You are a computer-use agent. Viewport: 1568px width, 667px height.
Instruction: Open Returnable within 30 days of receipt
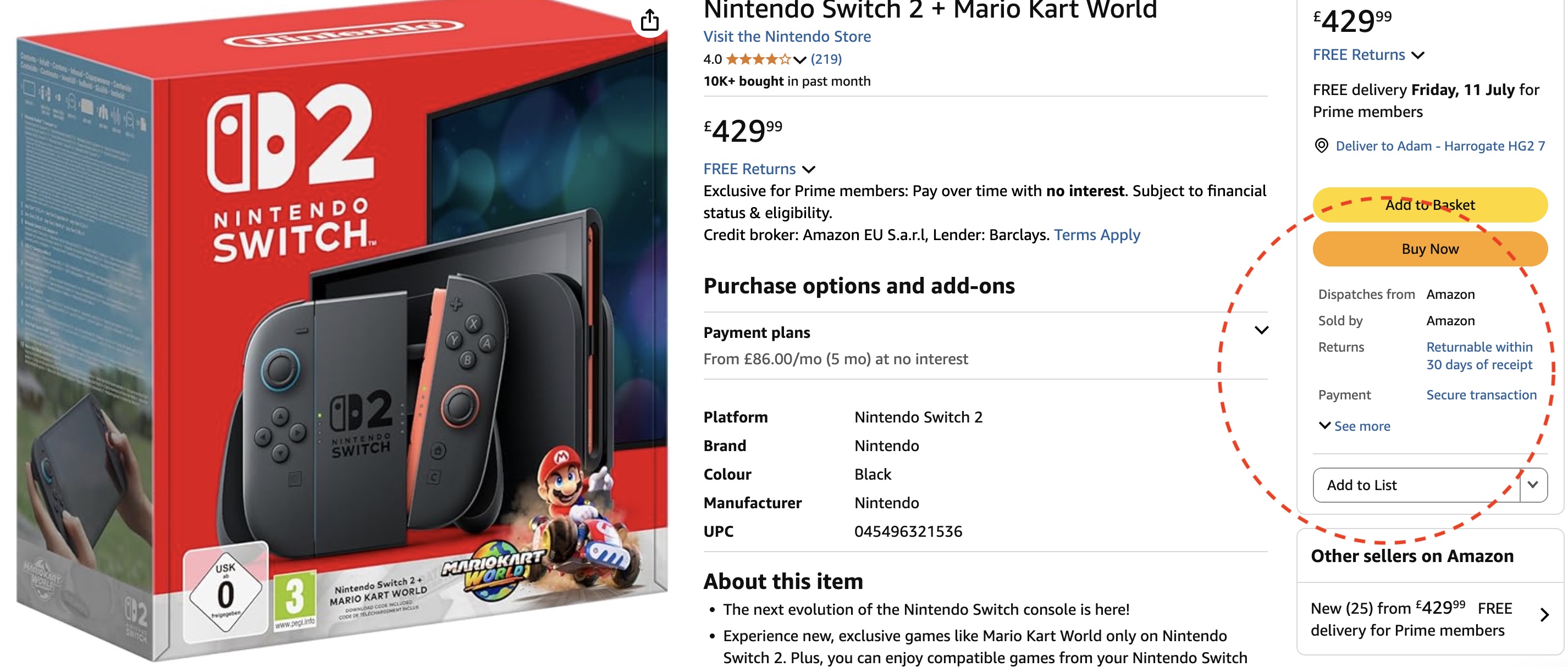point(1482,355)
